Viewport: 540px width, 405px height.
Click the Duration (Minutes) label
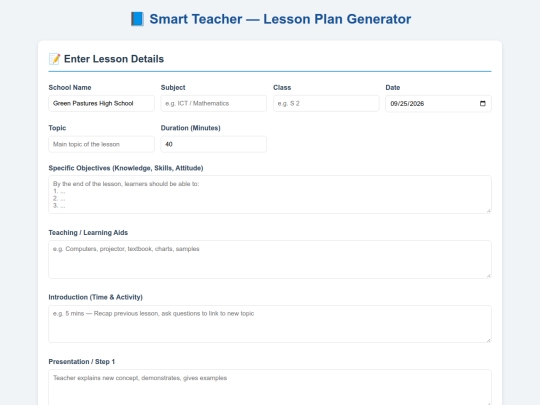click(190, 128)
